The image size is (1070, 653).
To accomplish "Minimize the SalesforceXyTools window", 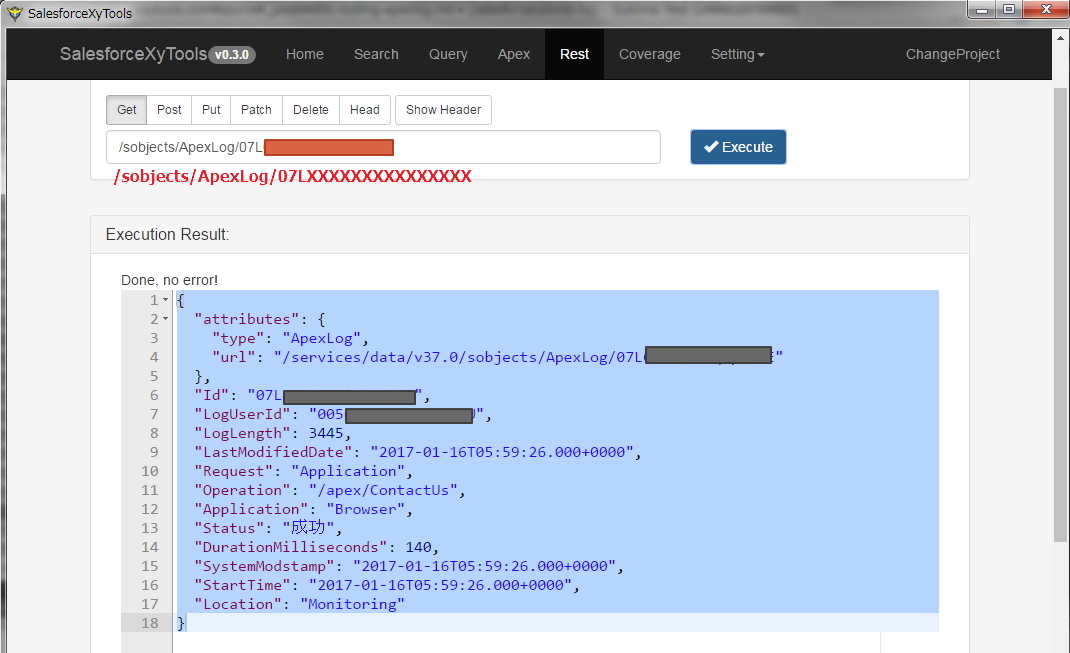I will 982,10.
